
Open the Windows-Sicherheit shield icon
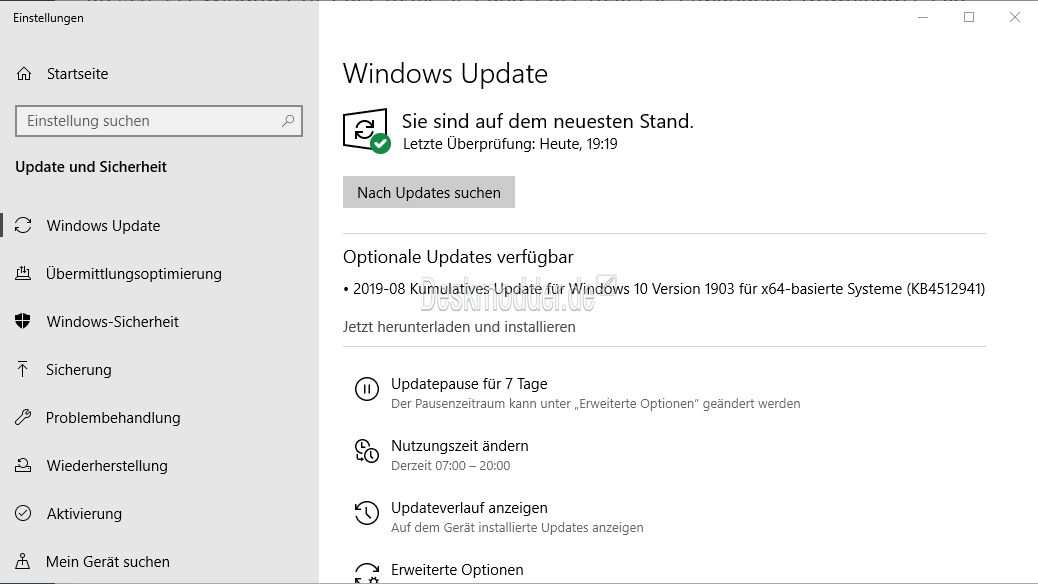pyautogui.click(x=23, y=321)
